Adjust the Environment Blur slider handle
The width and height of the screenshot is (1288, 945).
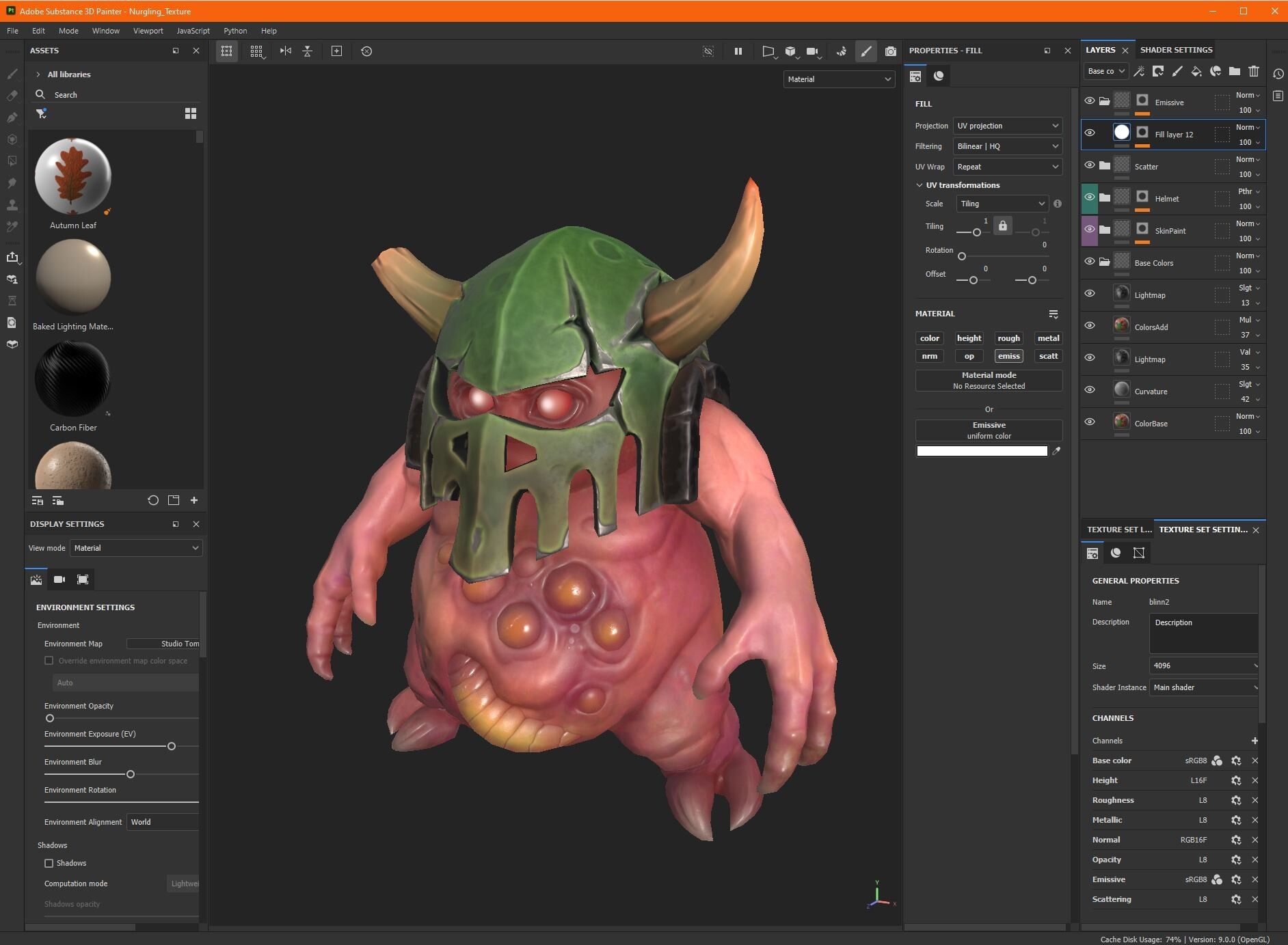coord(131,774)
